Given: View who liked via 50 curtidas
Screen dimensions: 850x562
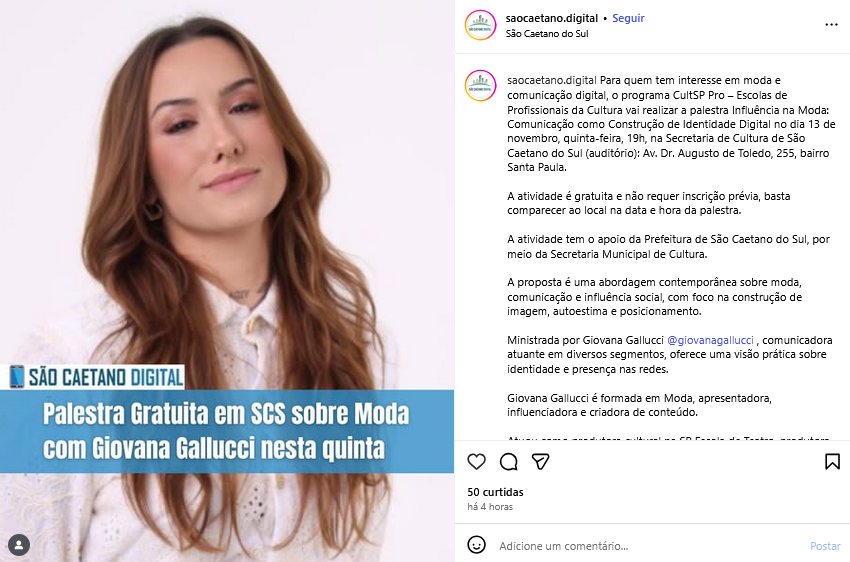Looking at the screenshot, I should tap(495, 492).
